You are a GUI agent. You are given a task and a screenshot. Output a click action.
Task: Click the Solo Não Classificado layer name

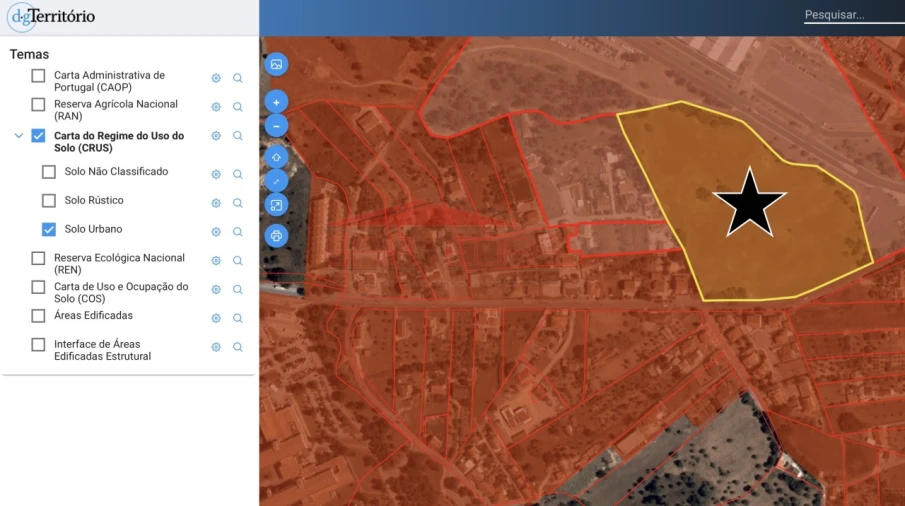[x=116, y=172]
